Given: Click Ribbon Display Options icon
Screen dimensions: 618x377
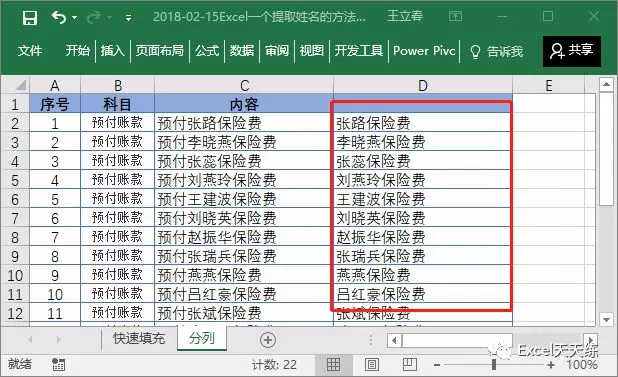Looking at the screenshot, I should [x=455, y=17].
